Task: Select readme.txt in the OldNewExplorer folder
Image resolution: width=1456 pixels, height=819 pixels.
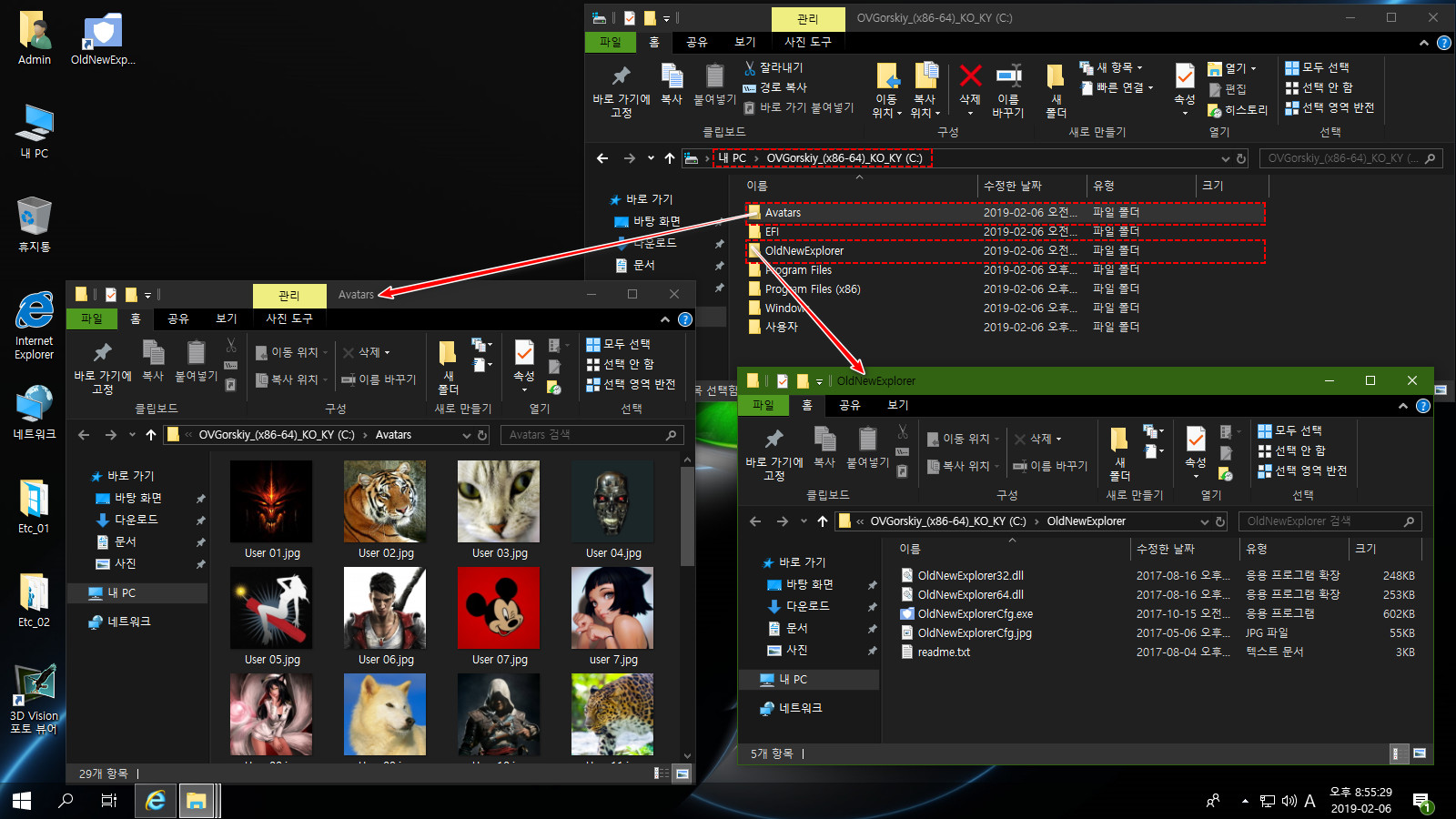Action: [944, 652]
